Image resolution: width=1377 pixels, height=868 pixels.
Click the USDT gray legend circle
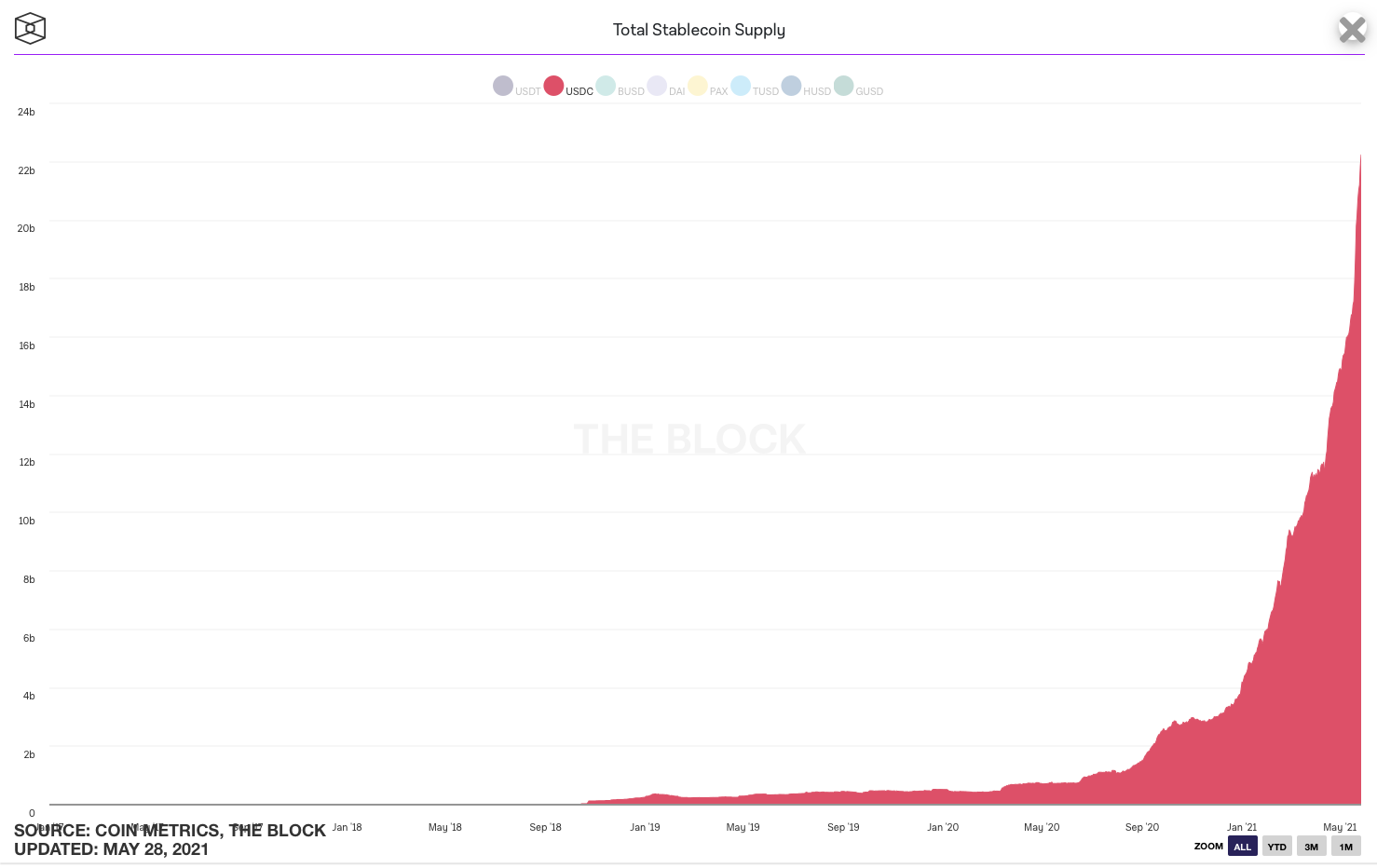click(x=503, y=86)
